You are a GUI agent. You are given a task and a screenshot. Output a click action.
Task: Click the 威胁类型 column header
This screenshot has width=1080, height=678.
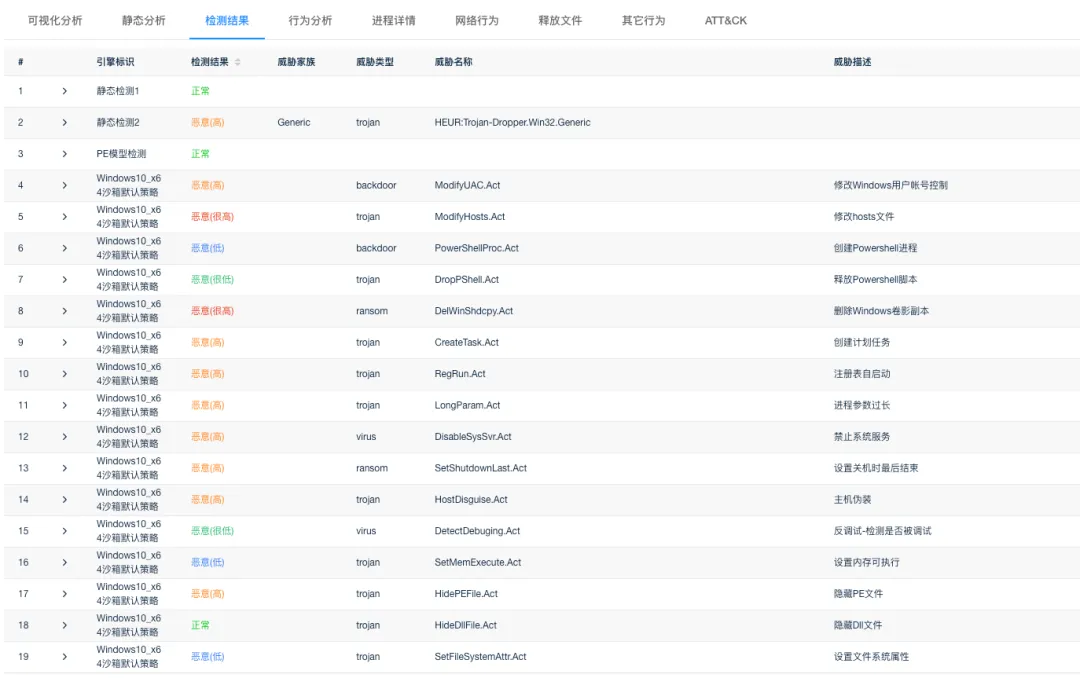click(375, 62)
